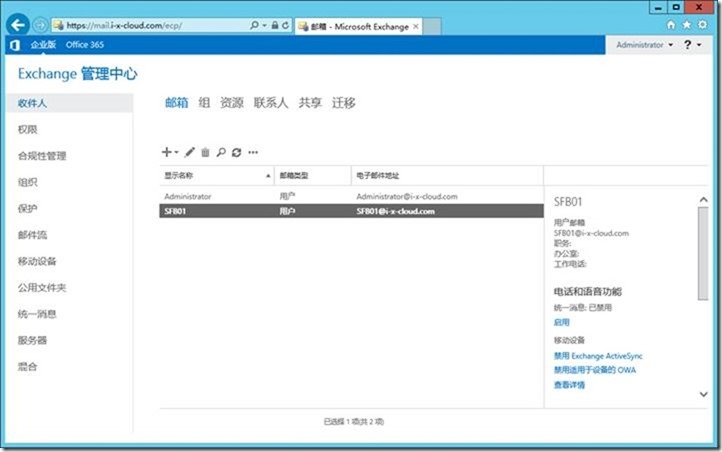The image size is (722, 452).
Task: Click the delete trash can icon
Action: tap(205, 152)
